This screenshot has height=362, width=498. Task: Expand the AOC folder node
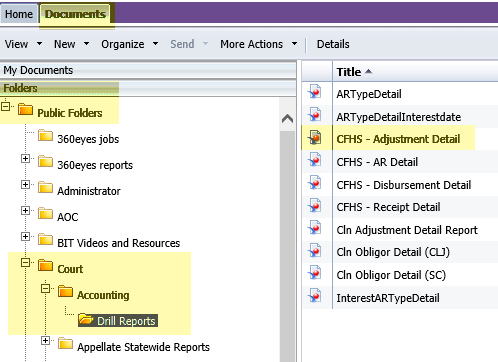click(25, 211)
